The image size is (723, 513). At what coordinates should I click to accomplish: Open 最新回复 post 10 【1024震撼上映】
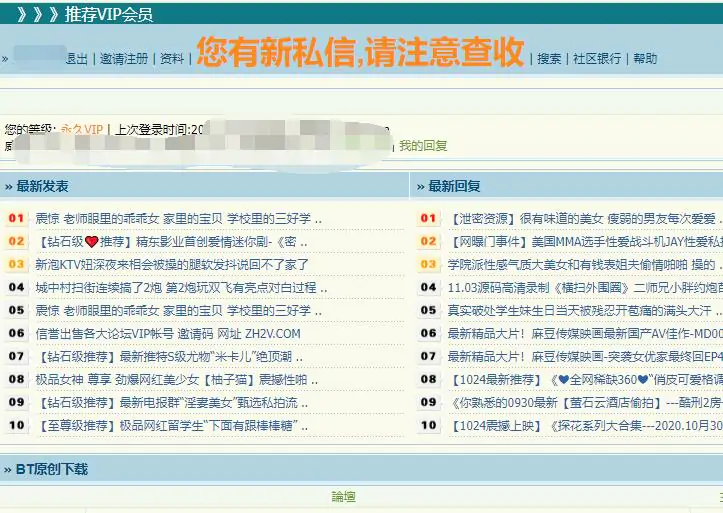585,425
